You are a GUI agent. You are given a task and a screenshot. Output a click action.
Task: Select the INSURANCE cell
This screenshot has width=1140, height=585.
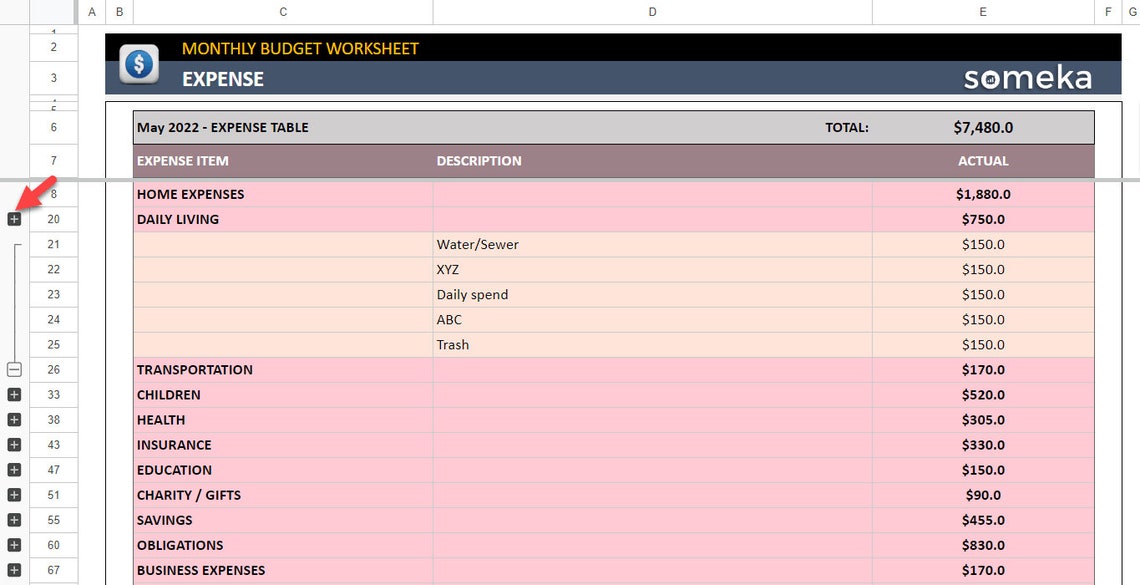pyautogui.click(x=283, y=445)
